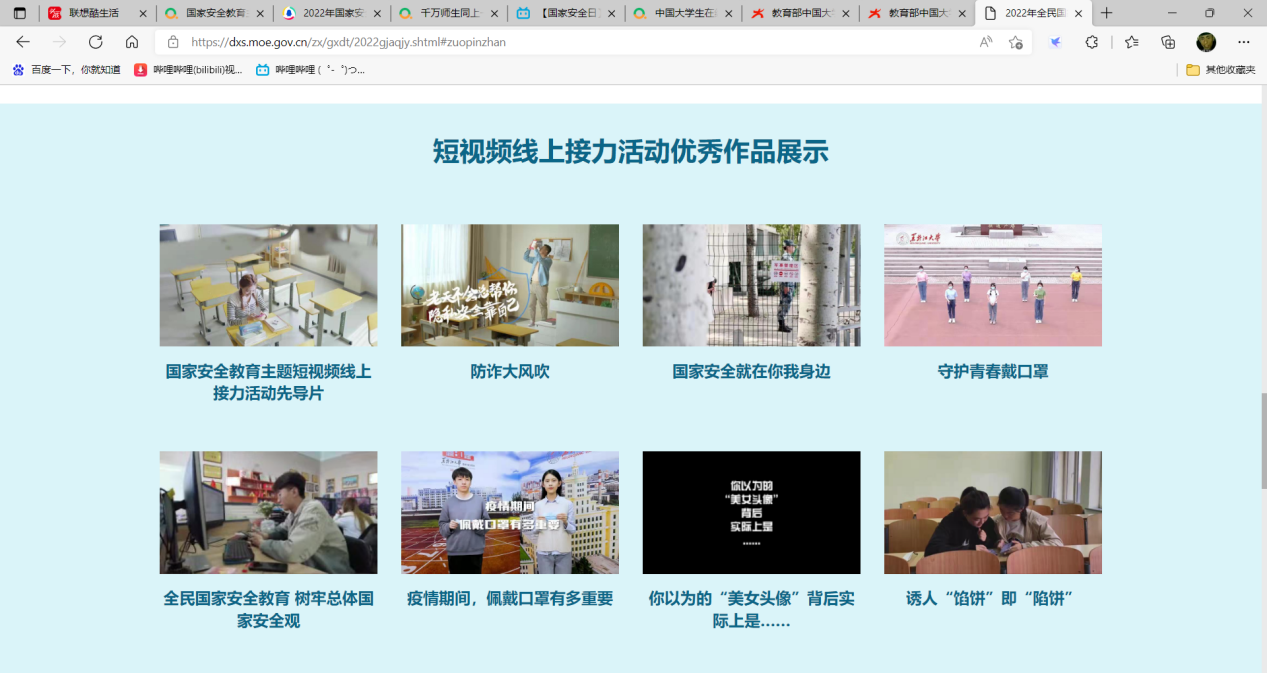Click the user profile avatar

(1206, 42)
